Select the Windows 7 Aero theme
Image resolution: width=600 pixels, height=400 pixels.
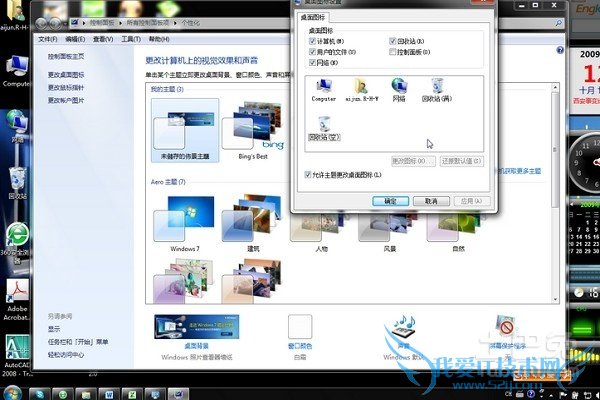[x=185, y=223]
